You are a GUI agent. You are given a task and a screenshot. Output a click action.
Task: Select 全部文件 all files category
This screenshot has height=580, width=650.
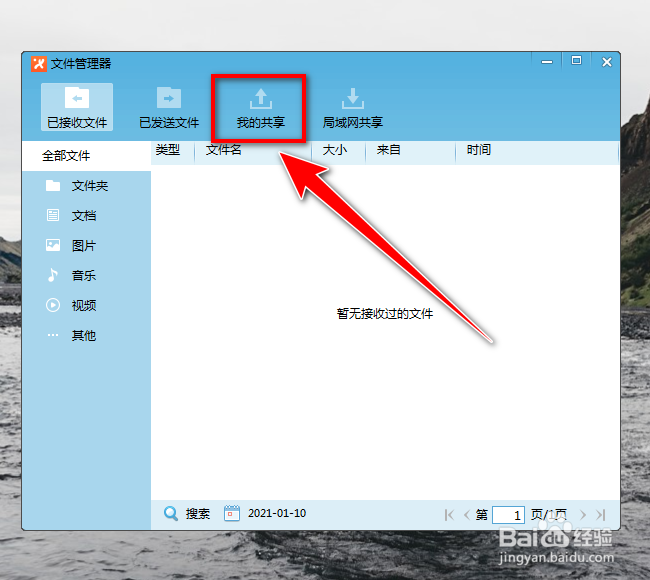coord(87,156)
